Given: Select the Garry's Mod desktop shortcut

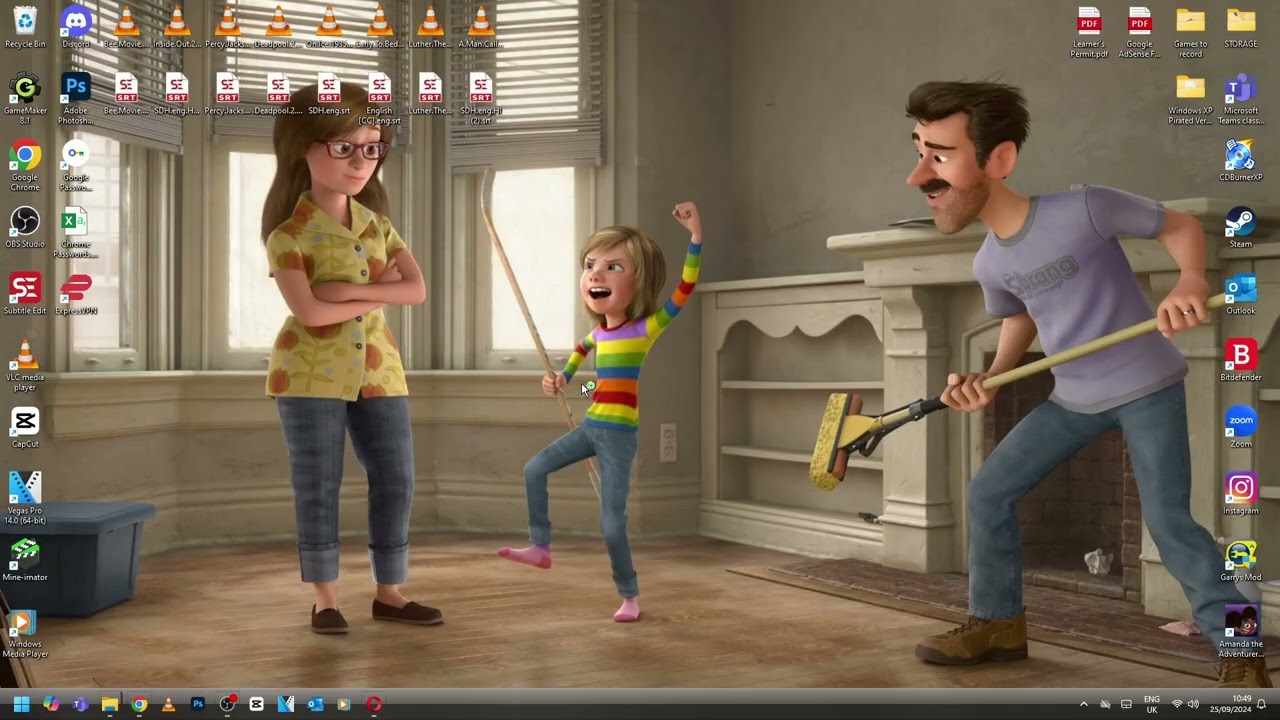Looking at the screenshot, I should (1241, 560).
